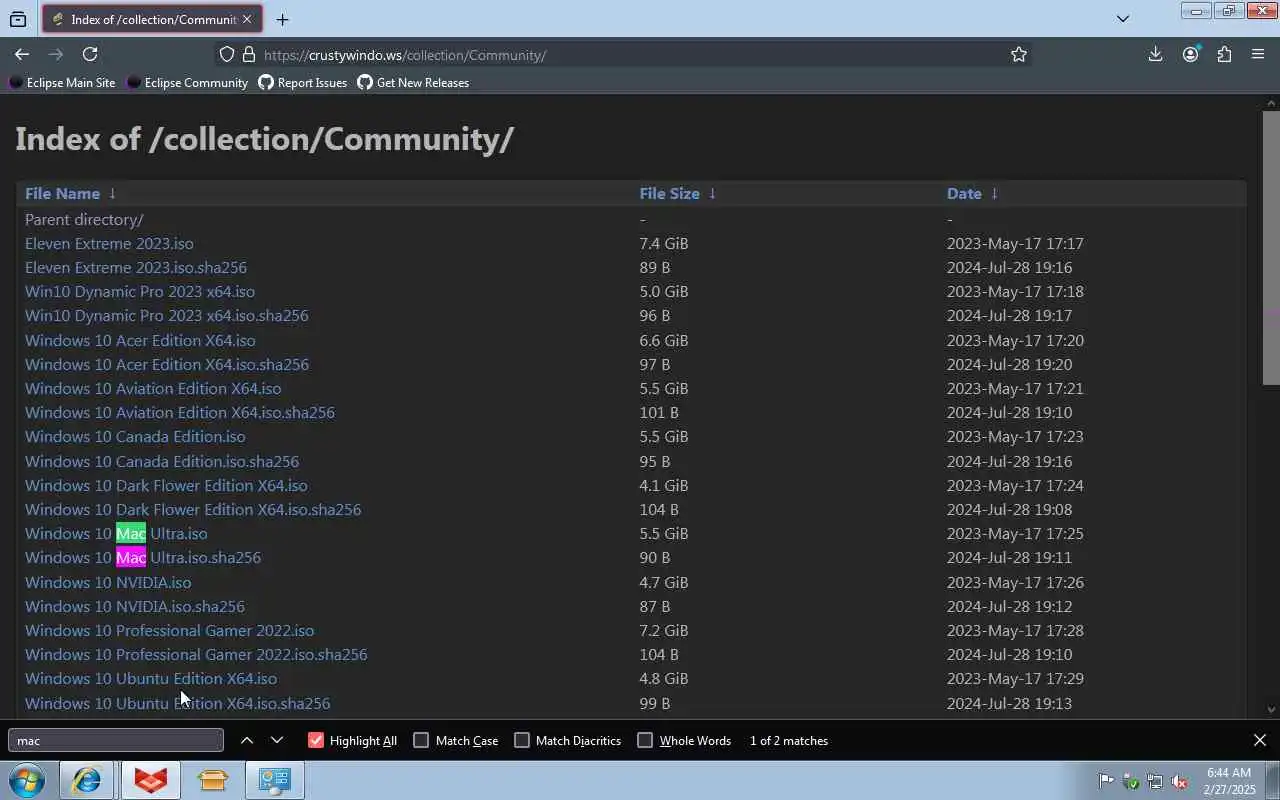This screenshot has width=1280, height=800.
Task: Sort listing by File Name
Action: tap(62, 193)
